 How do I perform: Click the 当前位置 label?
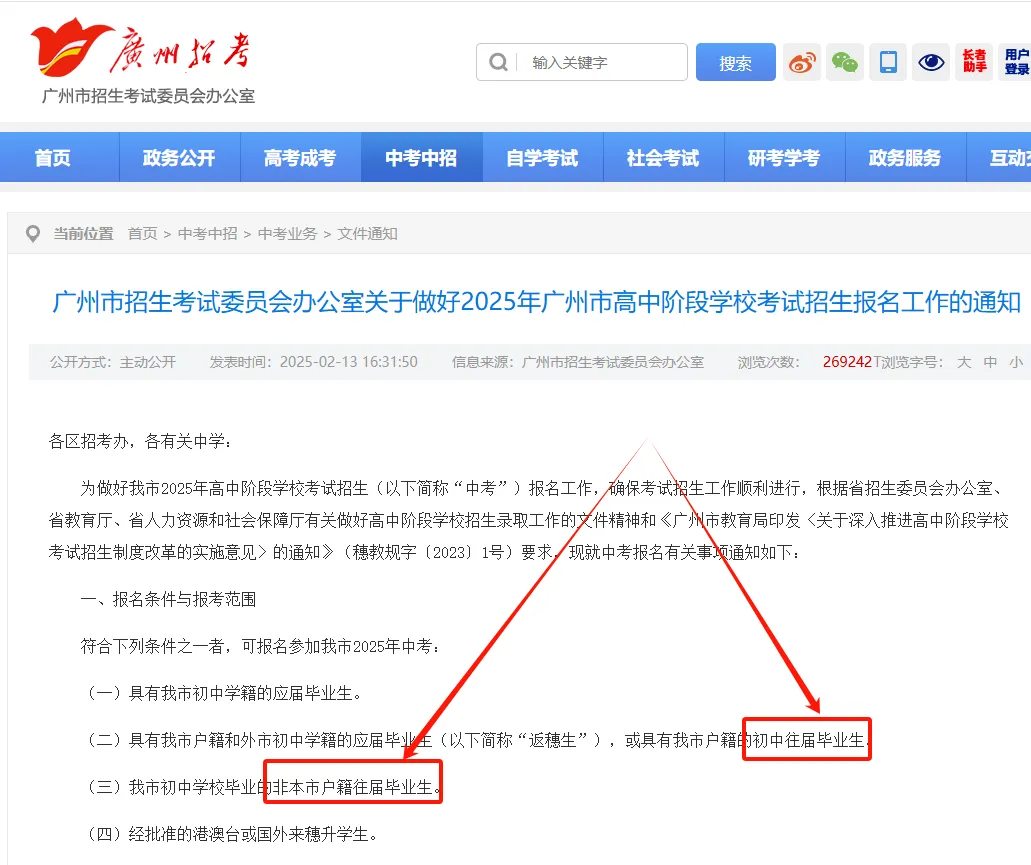pos(84,233)
